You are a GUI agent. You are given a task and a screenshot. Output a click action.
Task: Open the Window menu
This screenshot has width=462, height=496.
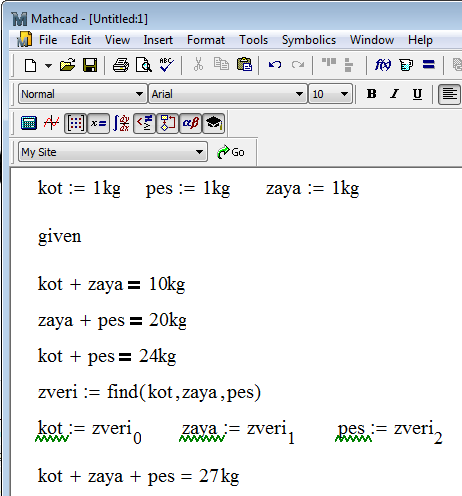tap(372, 40)
